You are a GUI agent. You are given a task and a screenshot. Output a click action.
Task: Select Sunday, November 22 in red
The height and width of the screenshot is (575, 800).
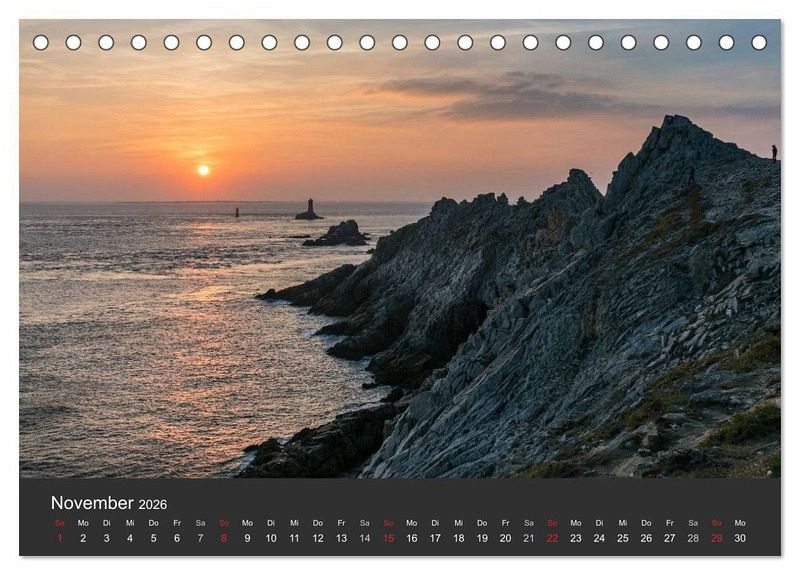[x=552, y=538]
